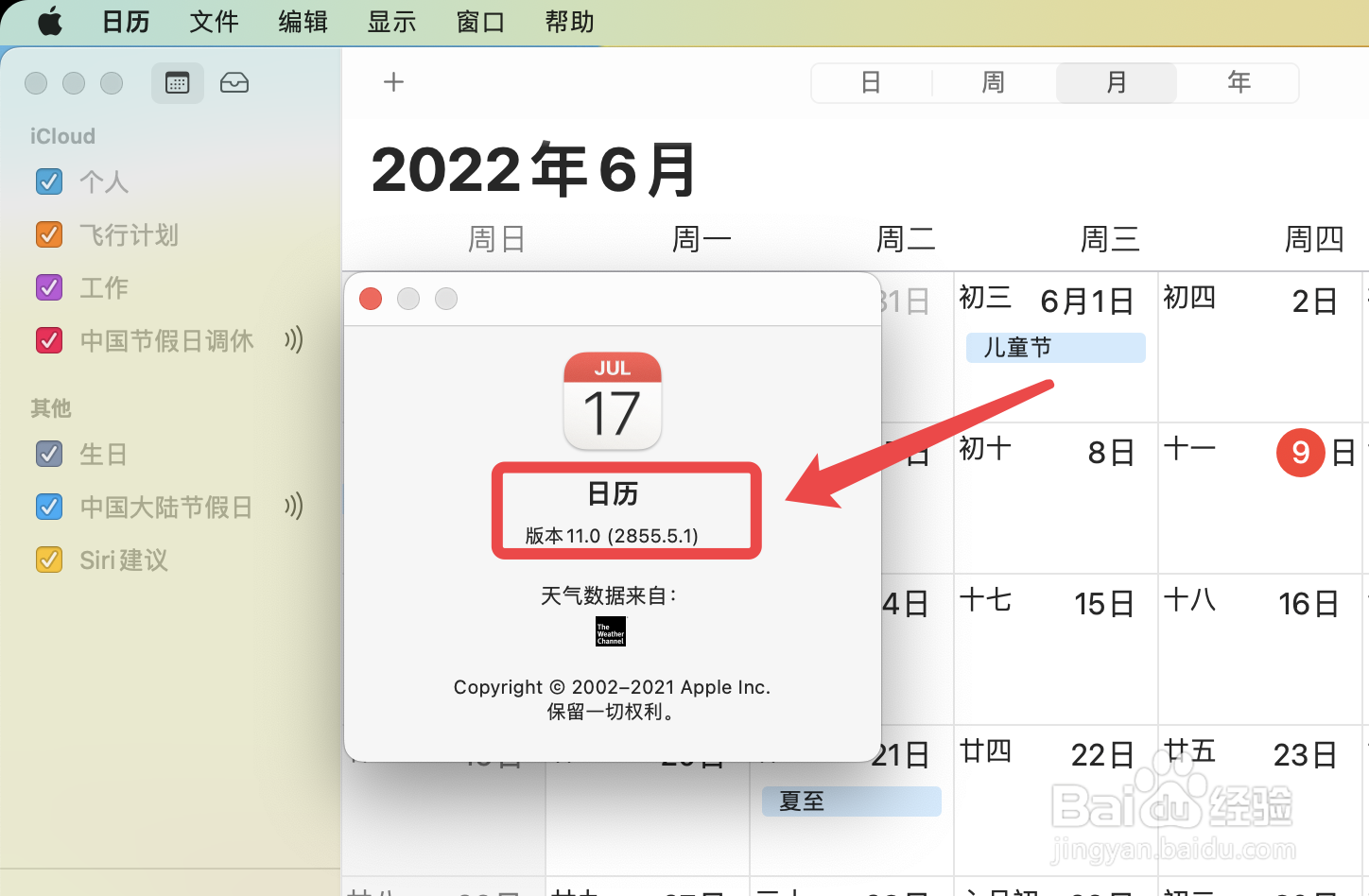Click subscription icon beside 中国节假日调休

click(x=294, y=339)
